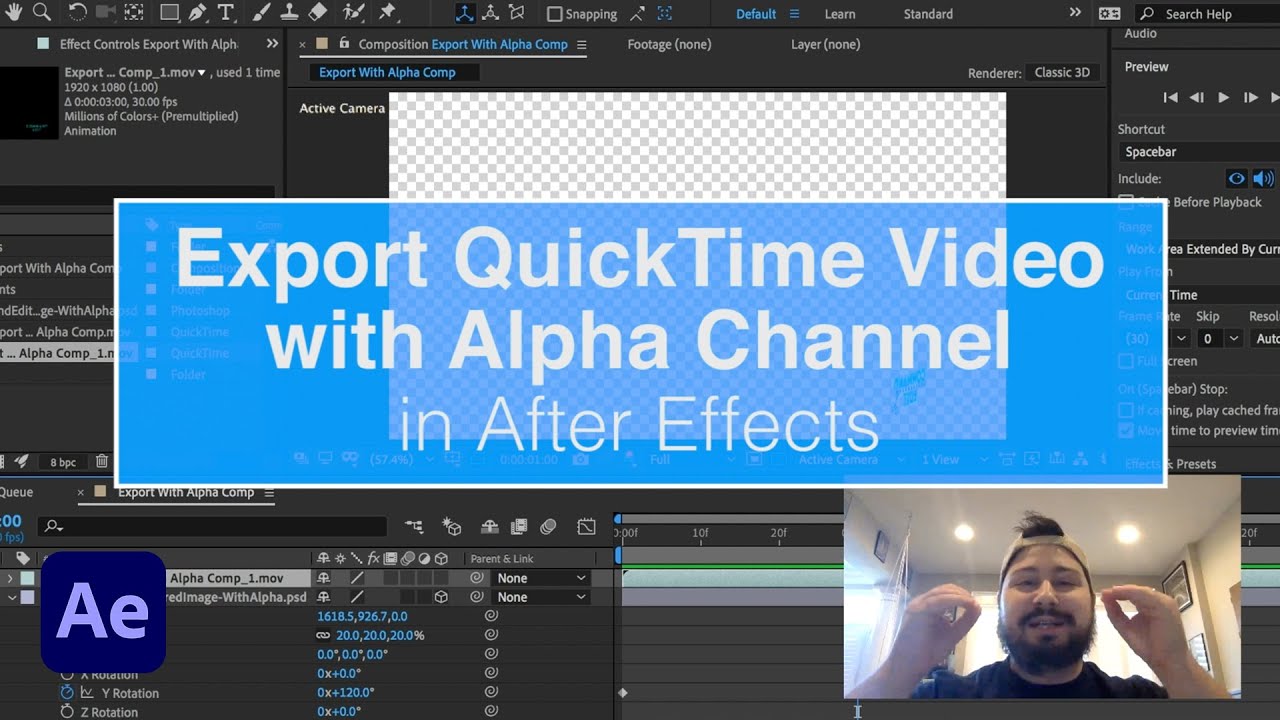Toggle the timeline motion blur enable switch
The image size is (1280, 720).
pyautogui.click(x=548, y=526)
